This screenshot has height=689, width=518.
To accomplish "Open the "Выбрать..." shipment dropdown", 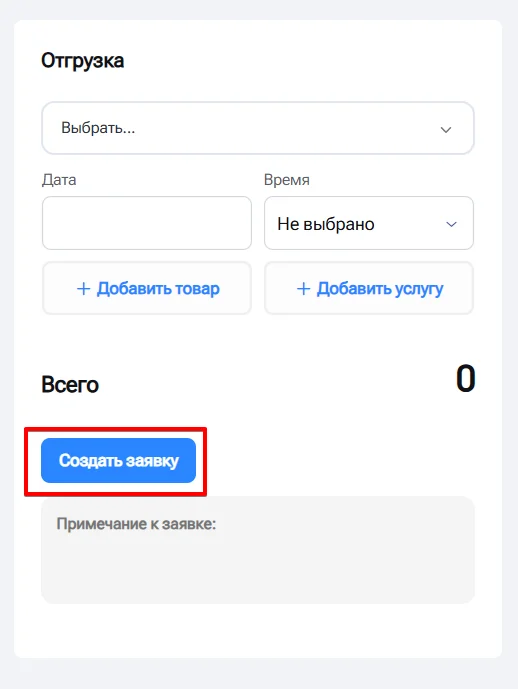I will click(x=258, y=128).
